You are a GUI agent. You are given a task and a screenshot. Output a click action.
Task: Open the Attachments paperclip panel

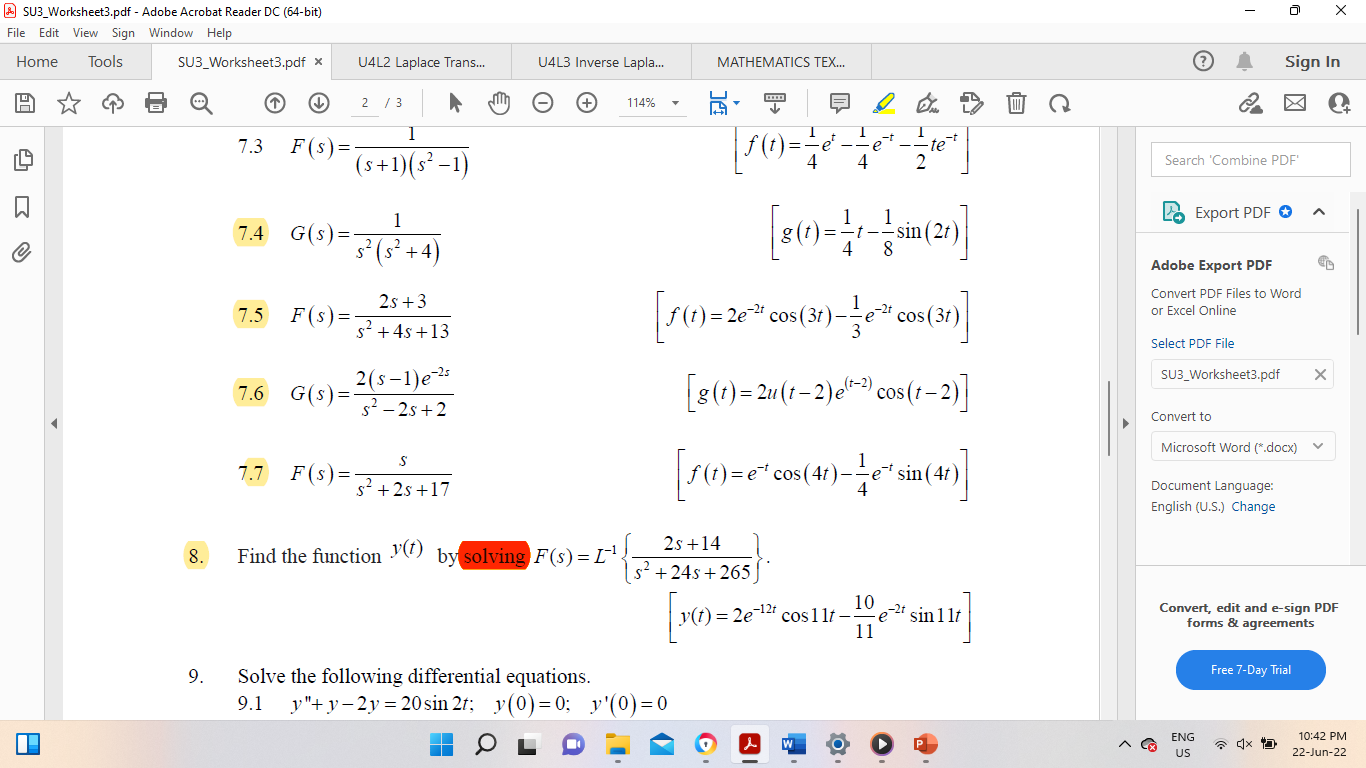coord(22,252)
